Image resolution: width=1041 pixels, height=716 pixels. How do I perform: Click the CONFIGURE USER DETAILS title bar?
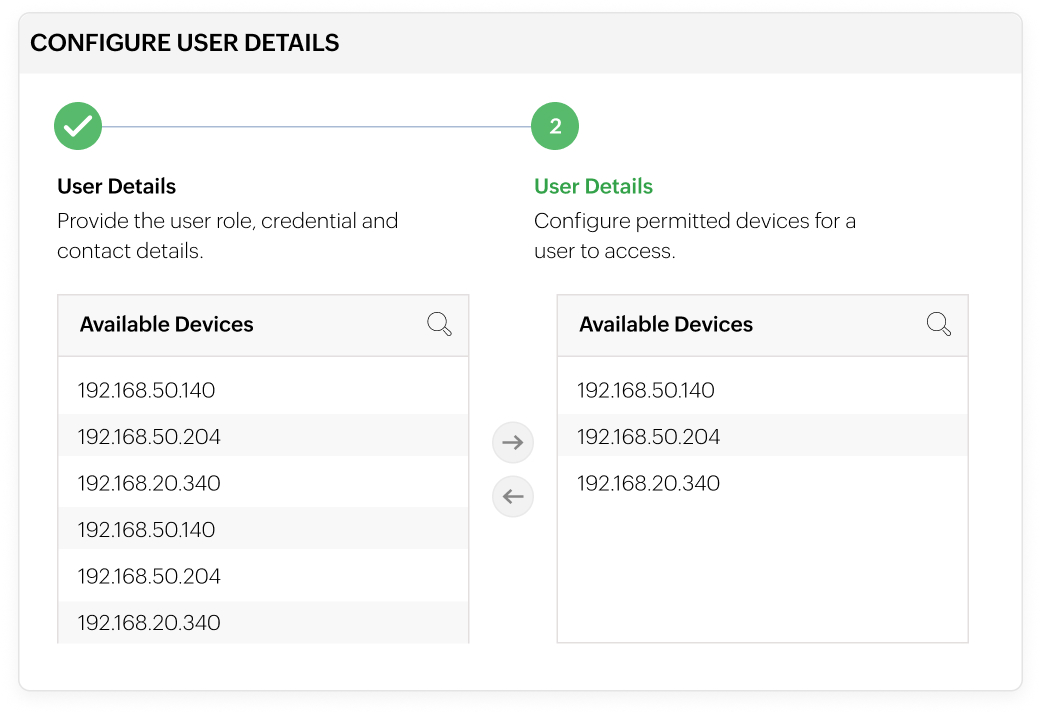click(x=185, y=42)
